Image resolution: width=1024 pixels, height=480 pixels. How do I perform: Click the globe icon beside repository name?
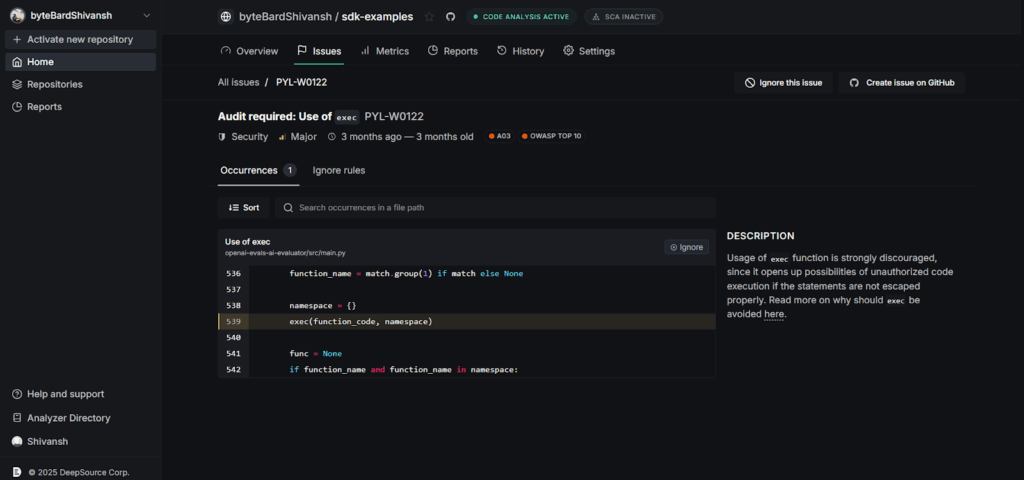tap(226, 16)
